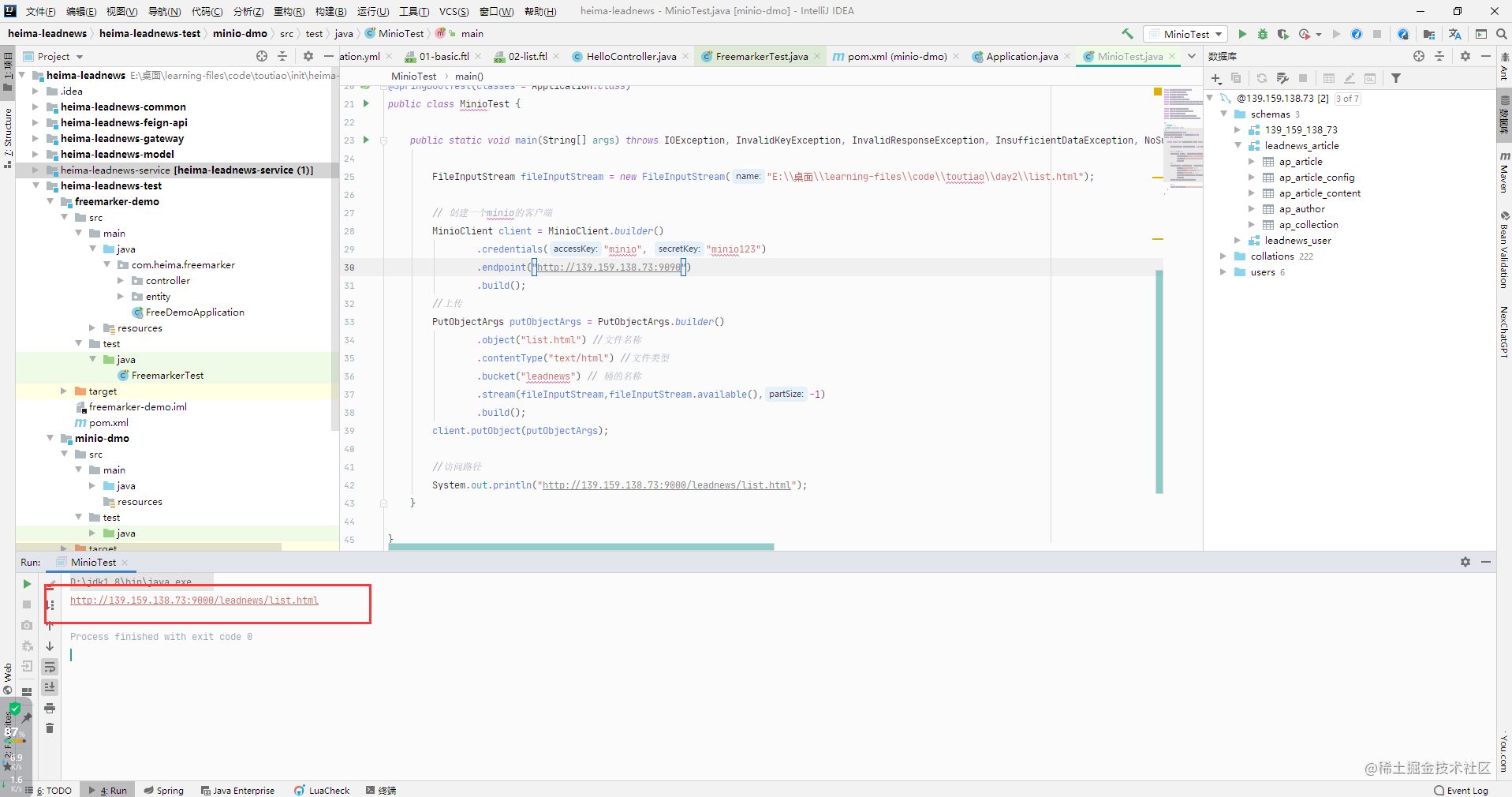Toggle scroll to end in console
1512x797 pixels.
pyautogui.click(x=50, y=687)
